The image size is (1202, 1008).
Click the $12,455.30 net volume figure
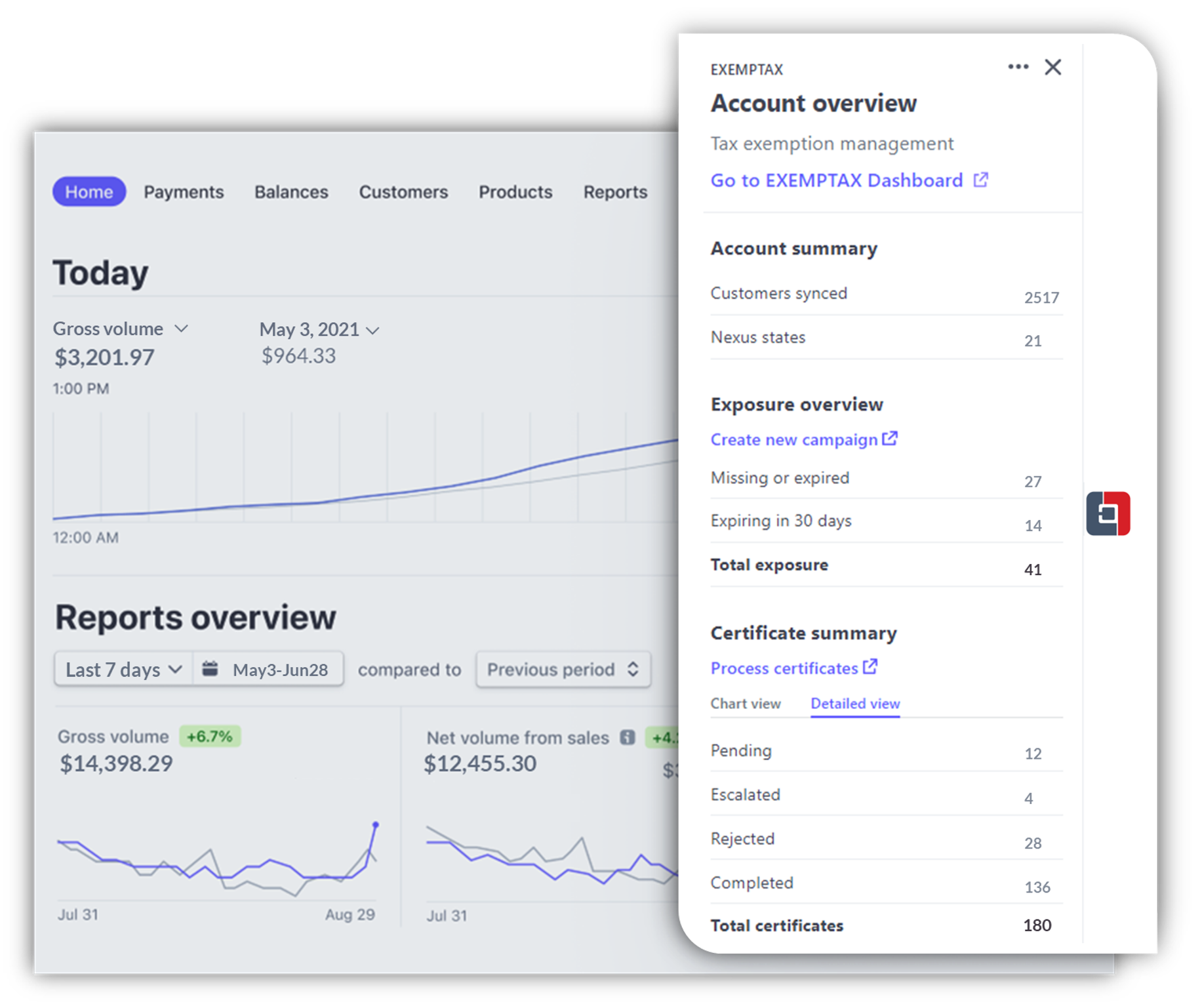[x=480, y=763]
